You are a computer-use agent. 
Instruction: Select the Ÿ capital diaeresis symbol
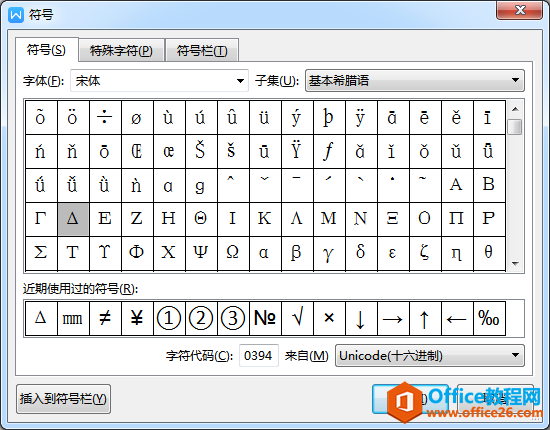pos(297,151)
